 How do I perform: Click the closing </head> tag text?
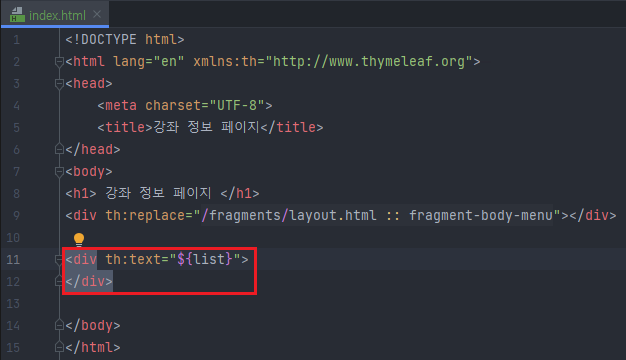tap(93, 149)
